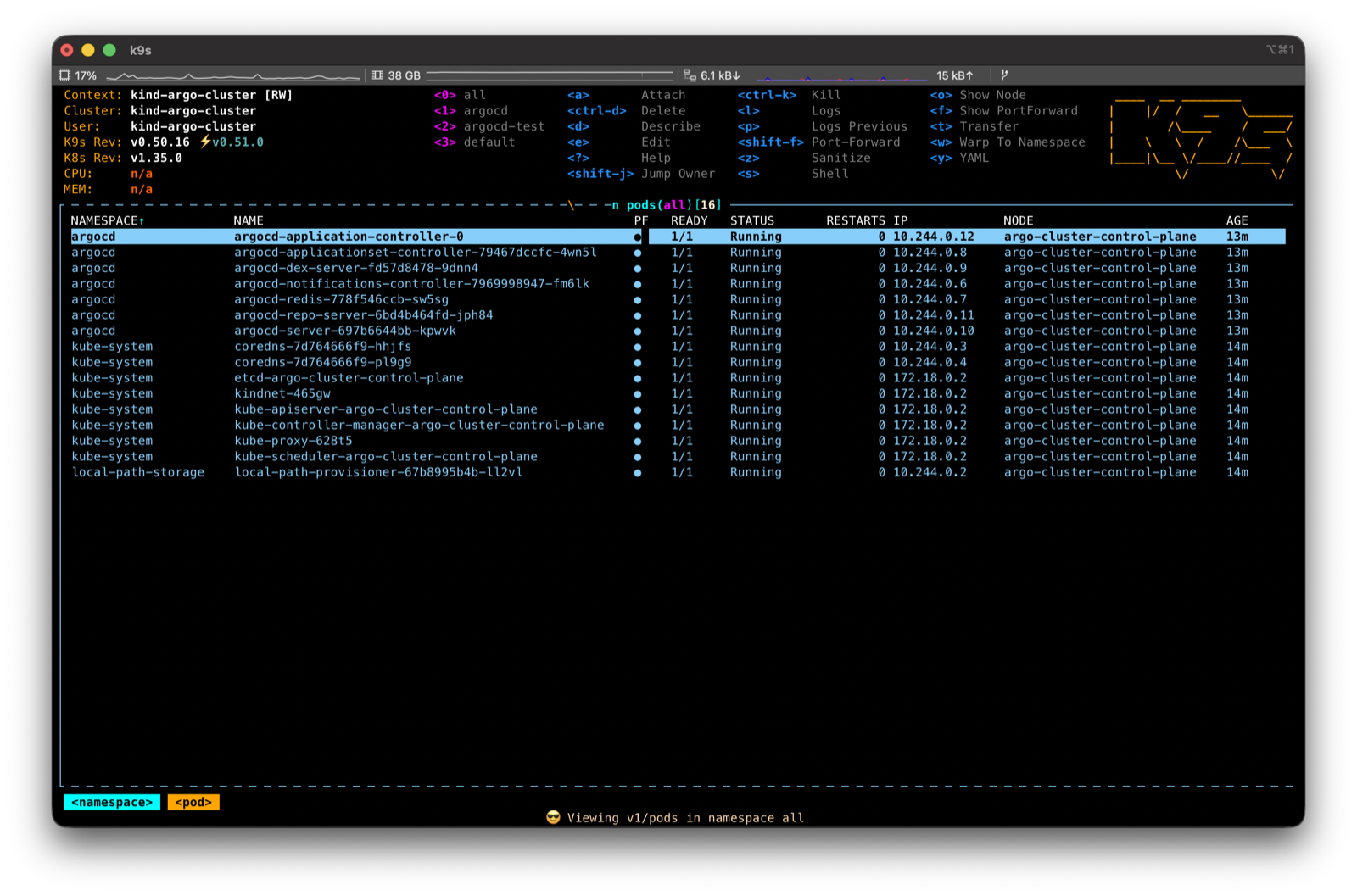Click the Context kind-argo-cluster [RW] value
Screen dimensions: 1357x896
(211, 95)
